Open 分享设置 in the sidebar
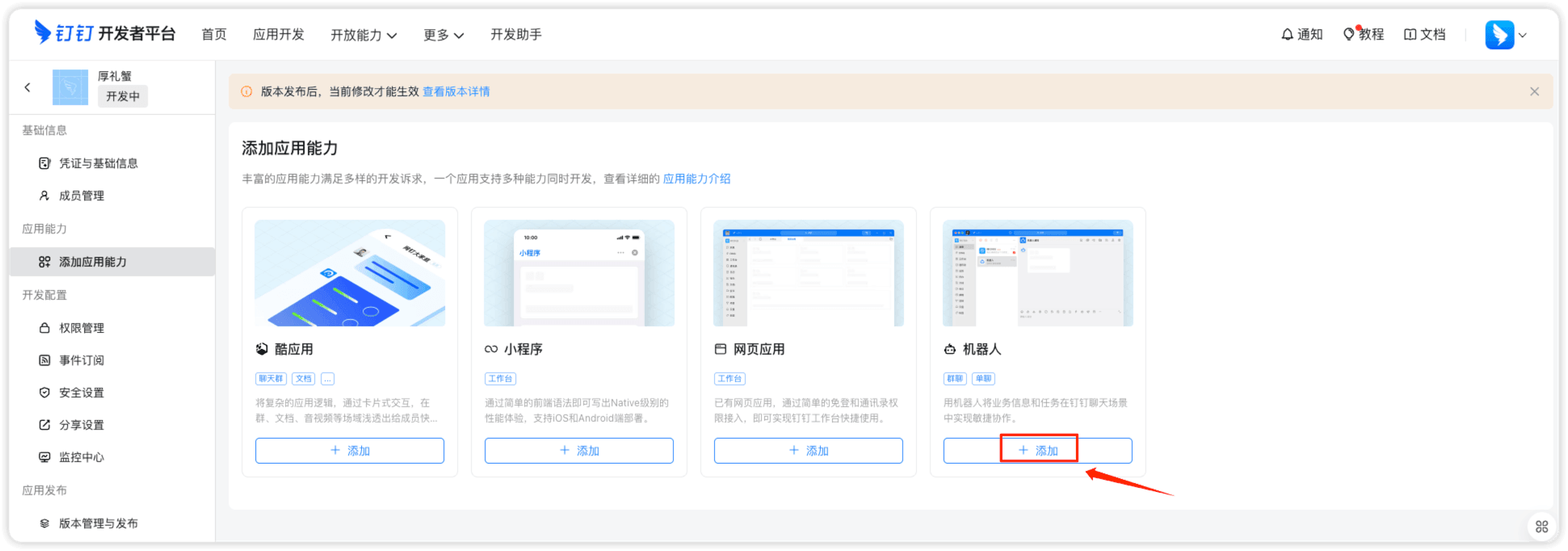Image resolution: width=1568 pixels, height=551 pixels. 112,425
